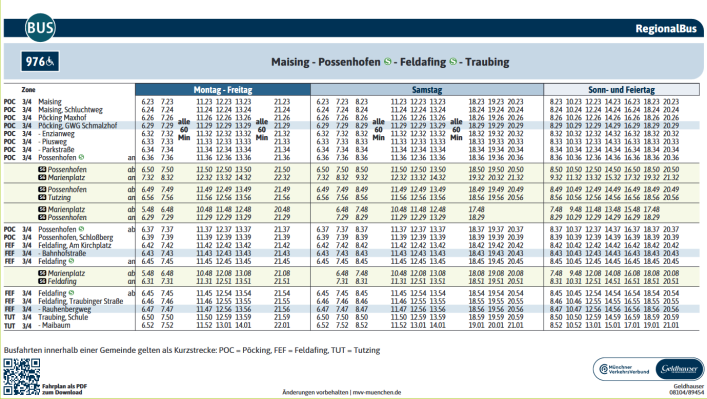Click the RegionalBus label in the banner
Viewport: 707px width, 399px height.
click(x=666, y=28)
